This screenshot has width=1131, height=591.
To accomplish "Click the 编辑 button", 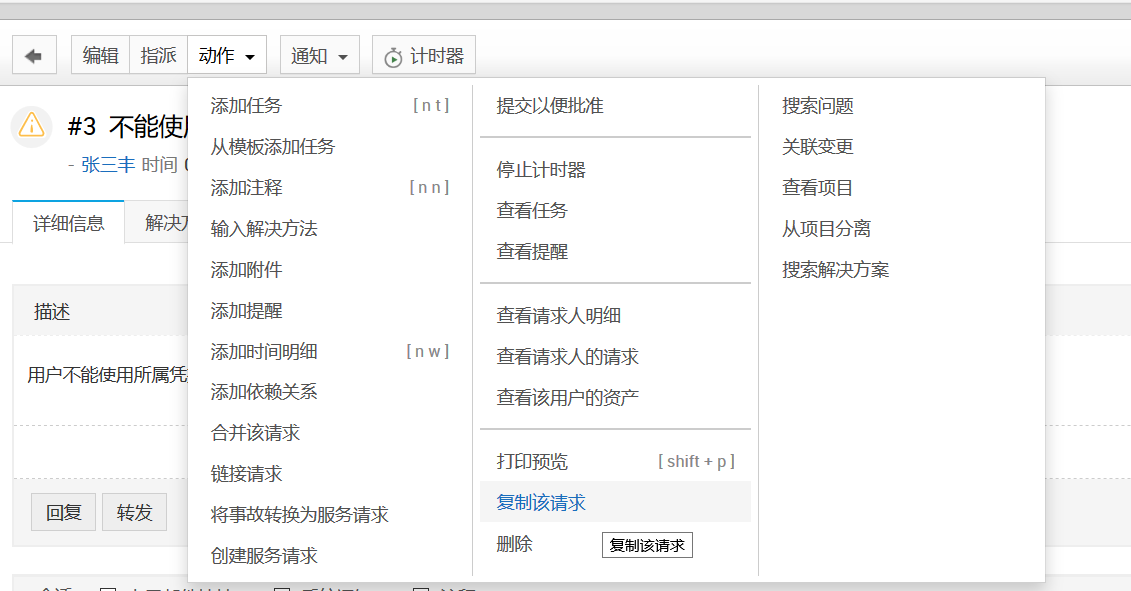I will pos(100,56).
